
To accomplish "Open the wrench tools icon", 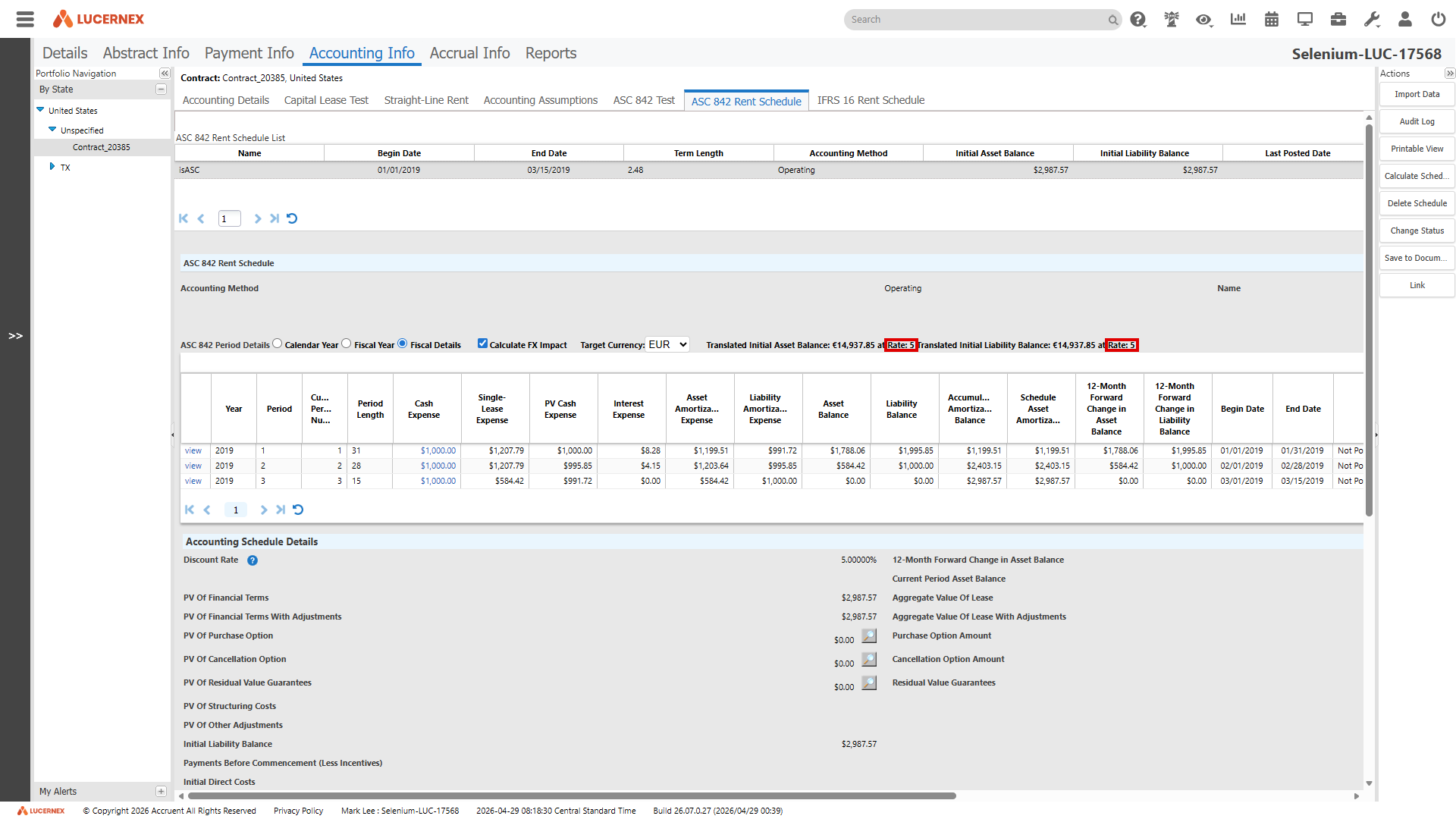I will pyautogui.click(x=1372, y=20).
